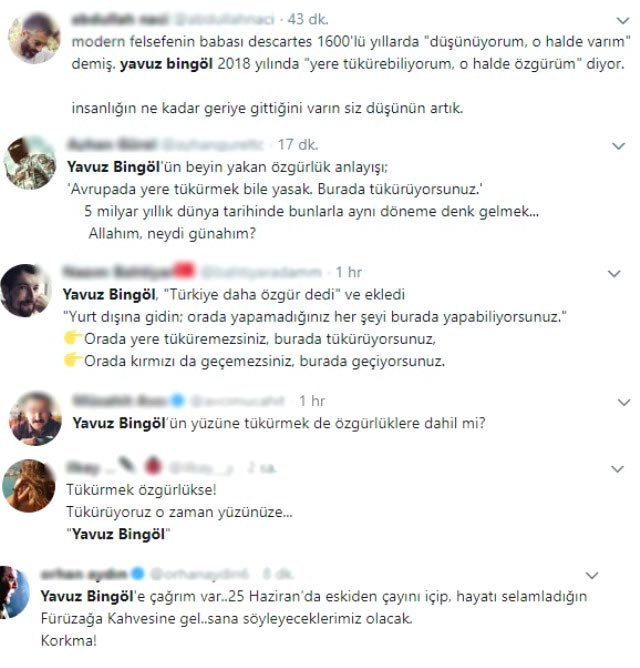
Task: Click the pointing hand emoji before 'Orada yere'
Action: click(x=73, y=338)
